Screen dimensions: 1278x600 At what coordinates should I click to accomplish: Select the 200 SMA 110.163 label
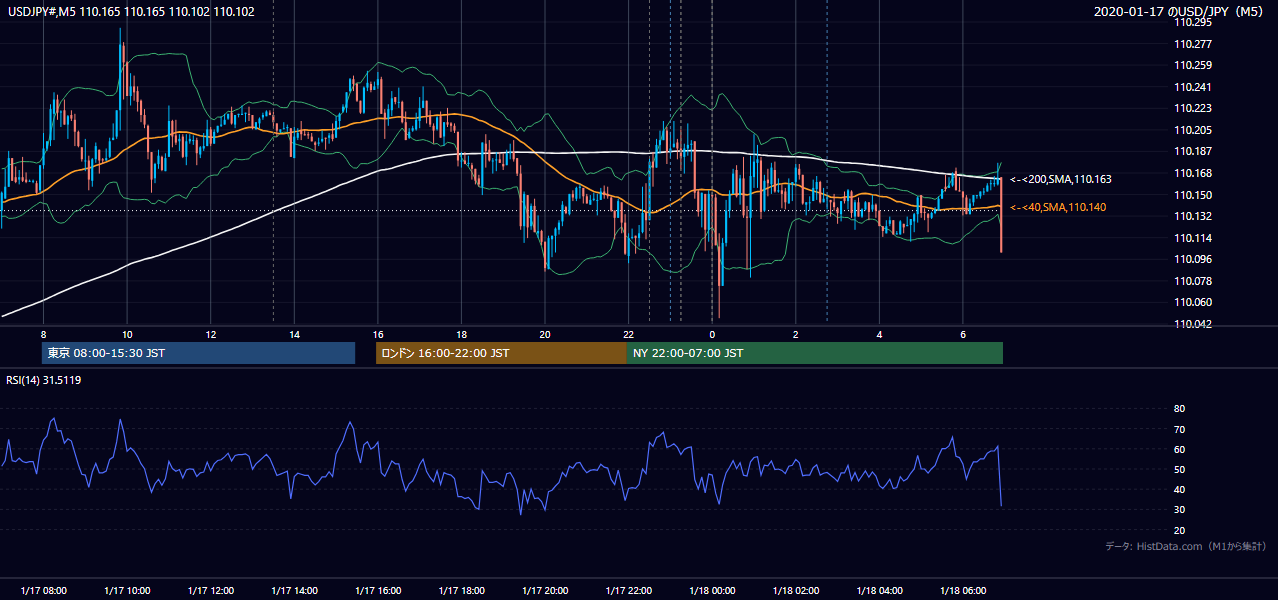[1061, 179]
